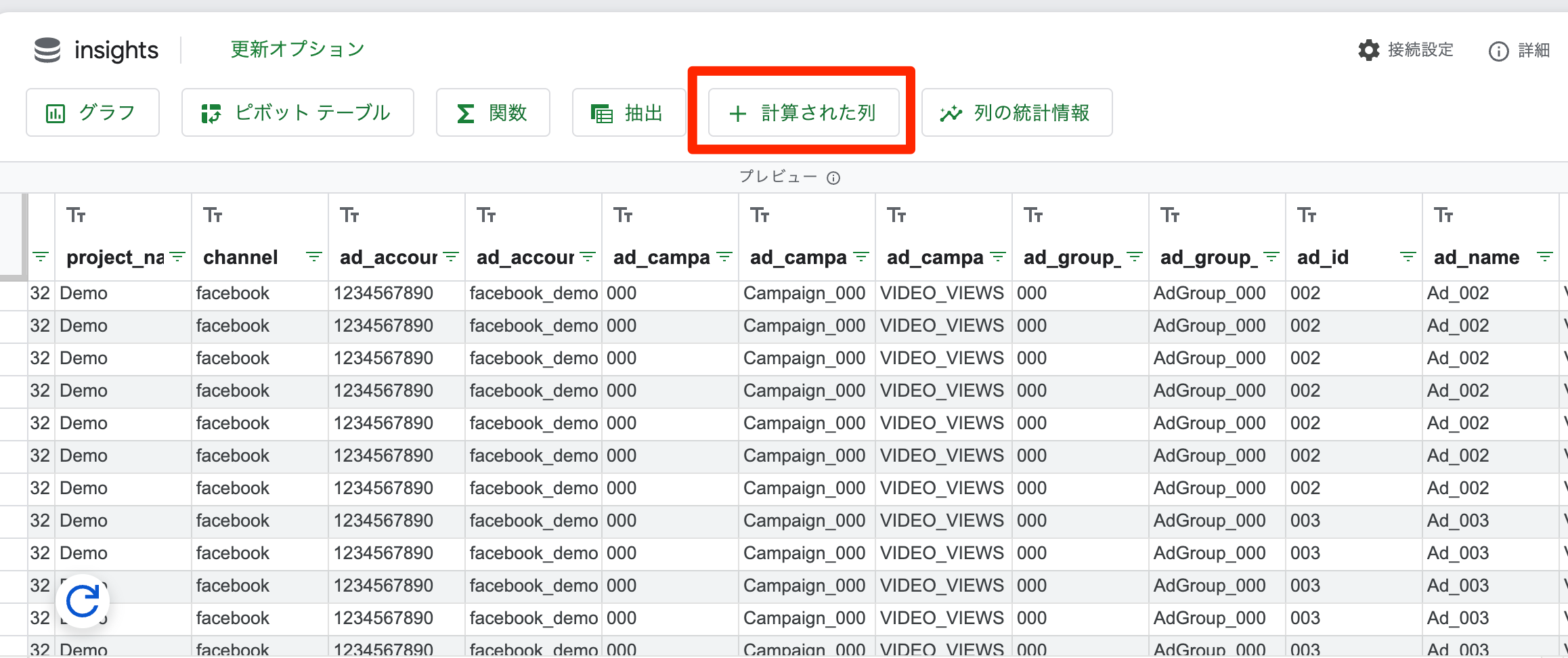The height and width of the screenshot is (658, 1568).
Task: Open filter dropdown for ad_id column
Action: tap(1408, 257)
